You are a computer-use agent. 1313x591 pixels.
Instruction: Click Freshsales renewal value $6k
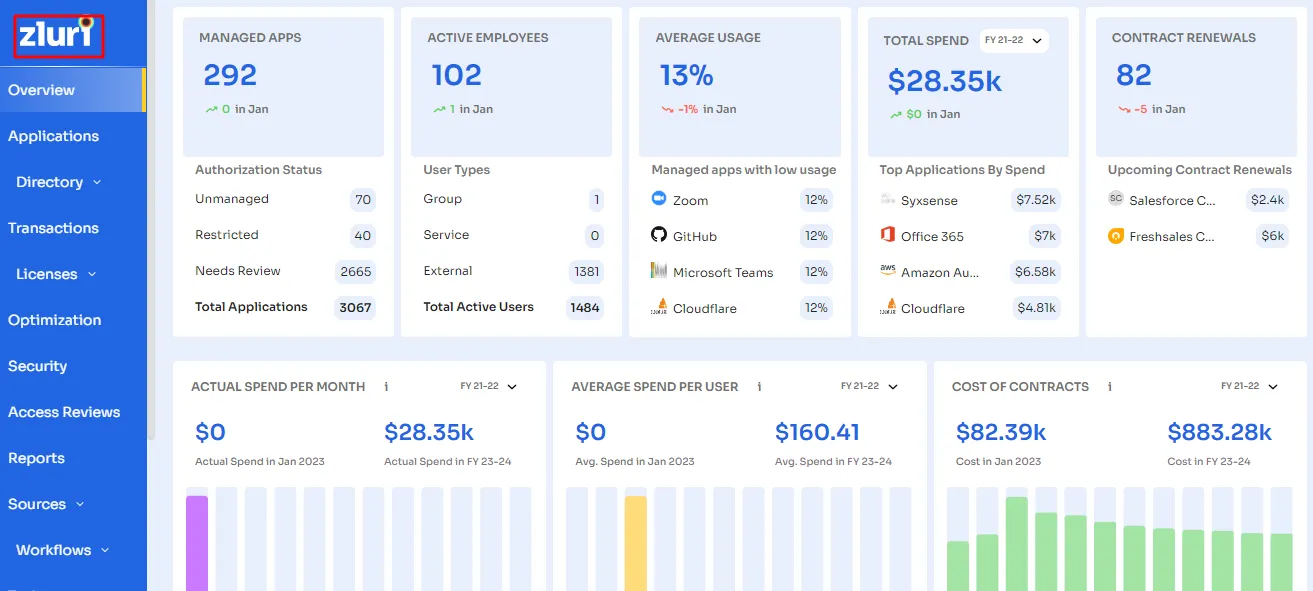tap(1273, 236)
